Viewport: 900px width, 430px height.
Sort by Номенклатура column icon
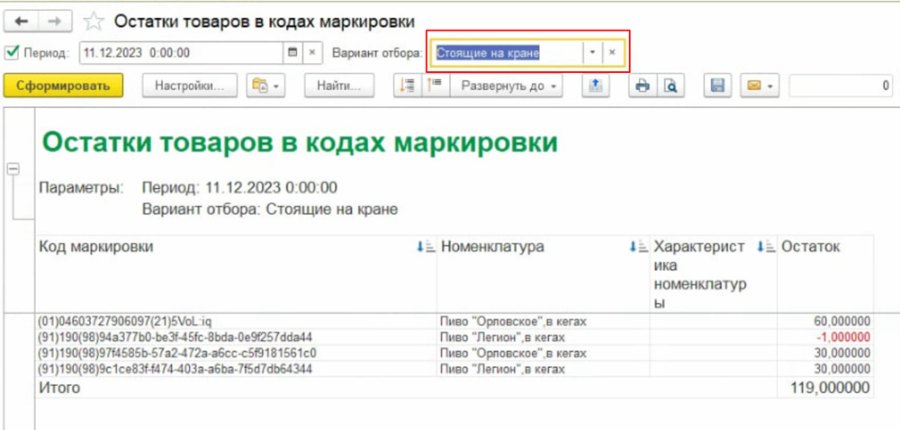[638, 247]
